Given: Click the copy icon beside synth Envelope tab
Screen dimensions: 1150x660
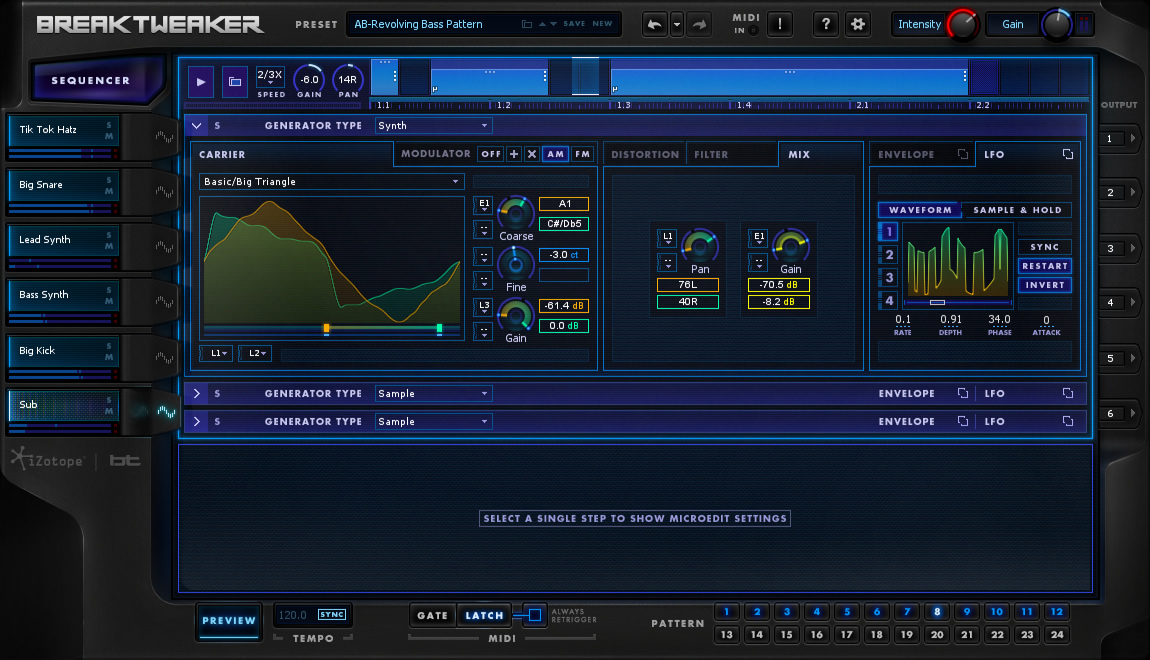Looking at the screenshot, I should point(963,154).
